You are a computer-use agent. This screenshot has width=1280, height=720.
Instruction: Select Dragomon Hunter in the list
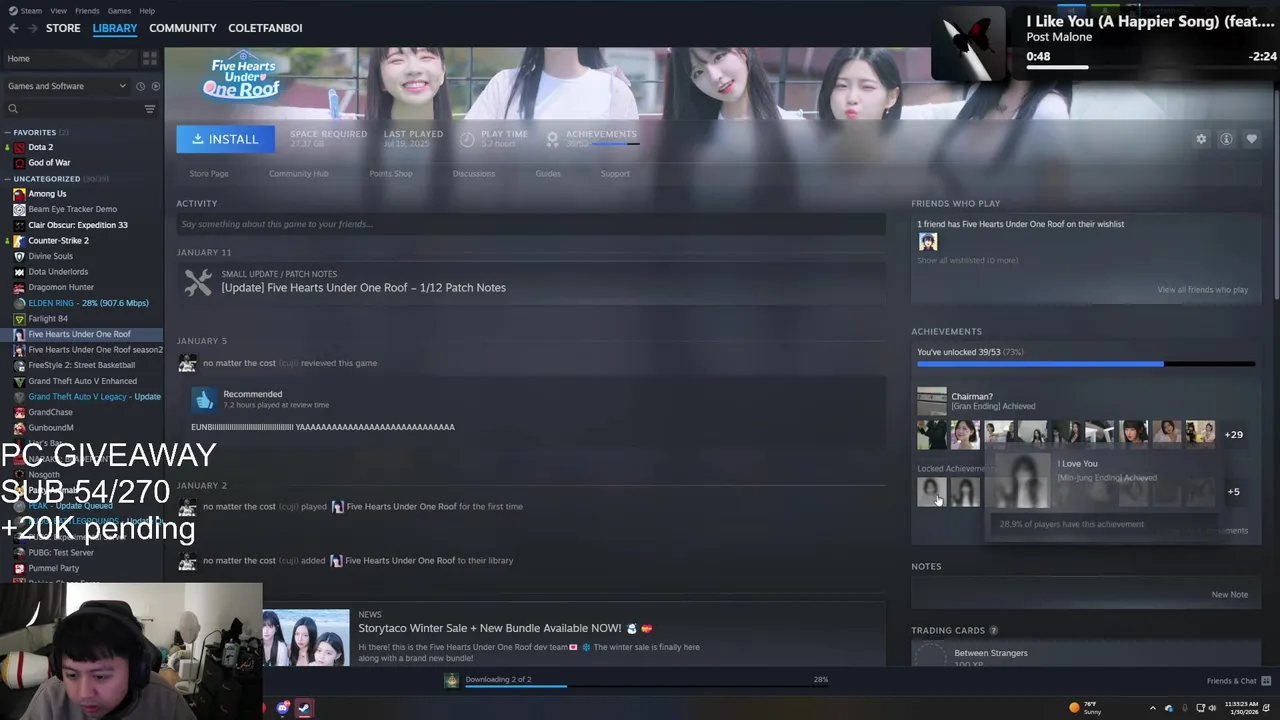click(x=61, y=287)
